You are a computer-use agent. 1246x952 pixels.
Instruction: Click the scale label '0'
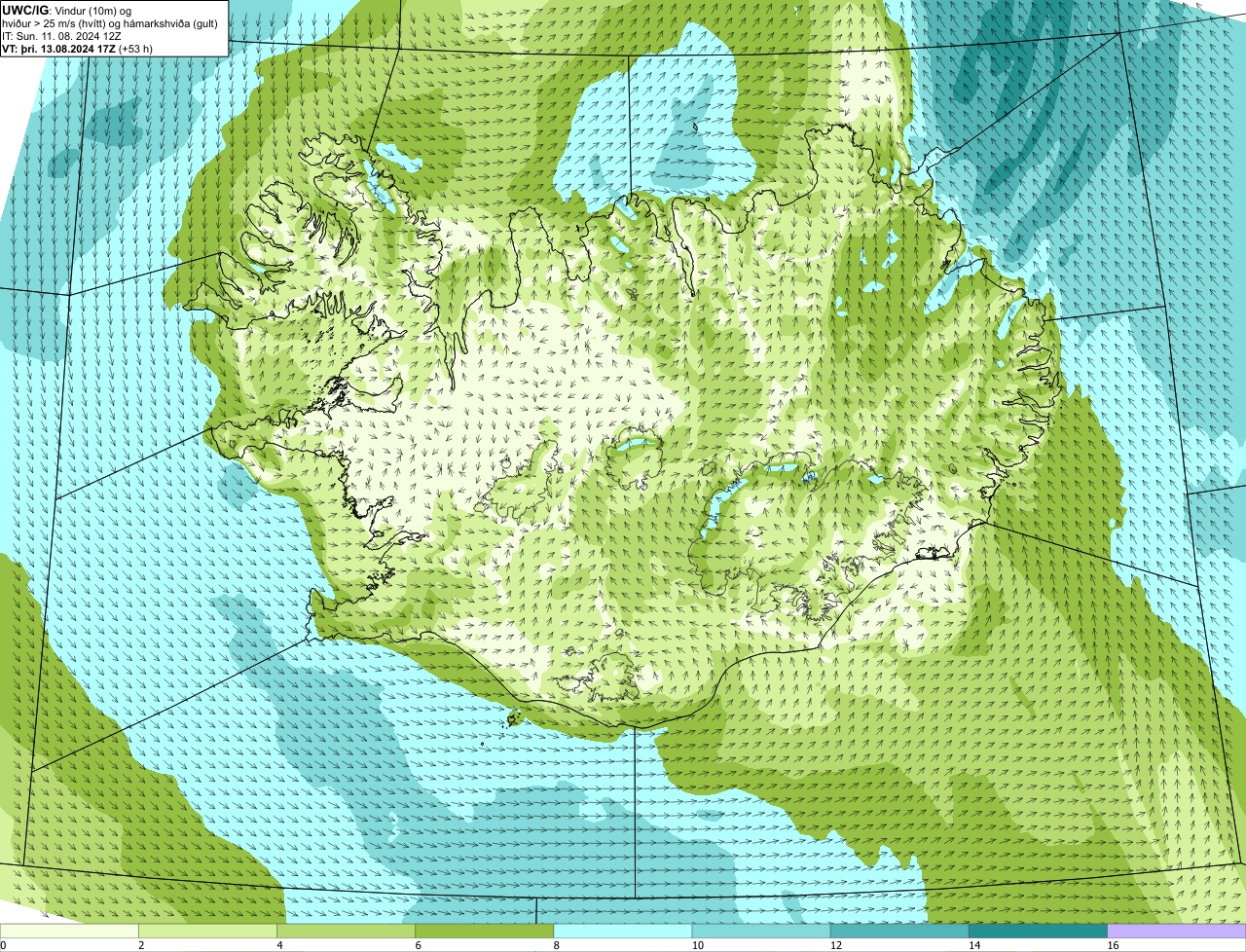click(3, 945)
